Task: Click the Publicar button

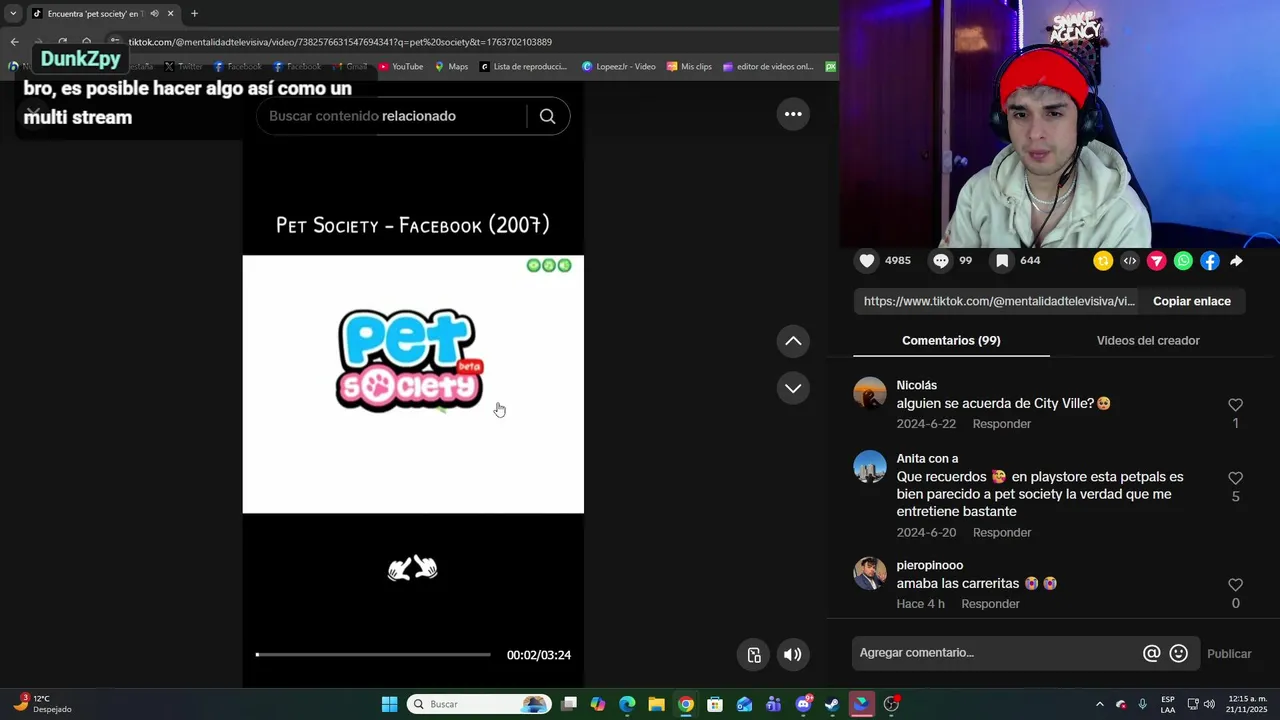Action: 1229,654
